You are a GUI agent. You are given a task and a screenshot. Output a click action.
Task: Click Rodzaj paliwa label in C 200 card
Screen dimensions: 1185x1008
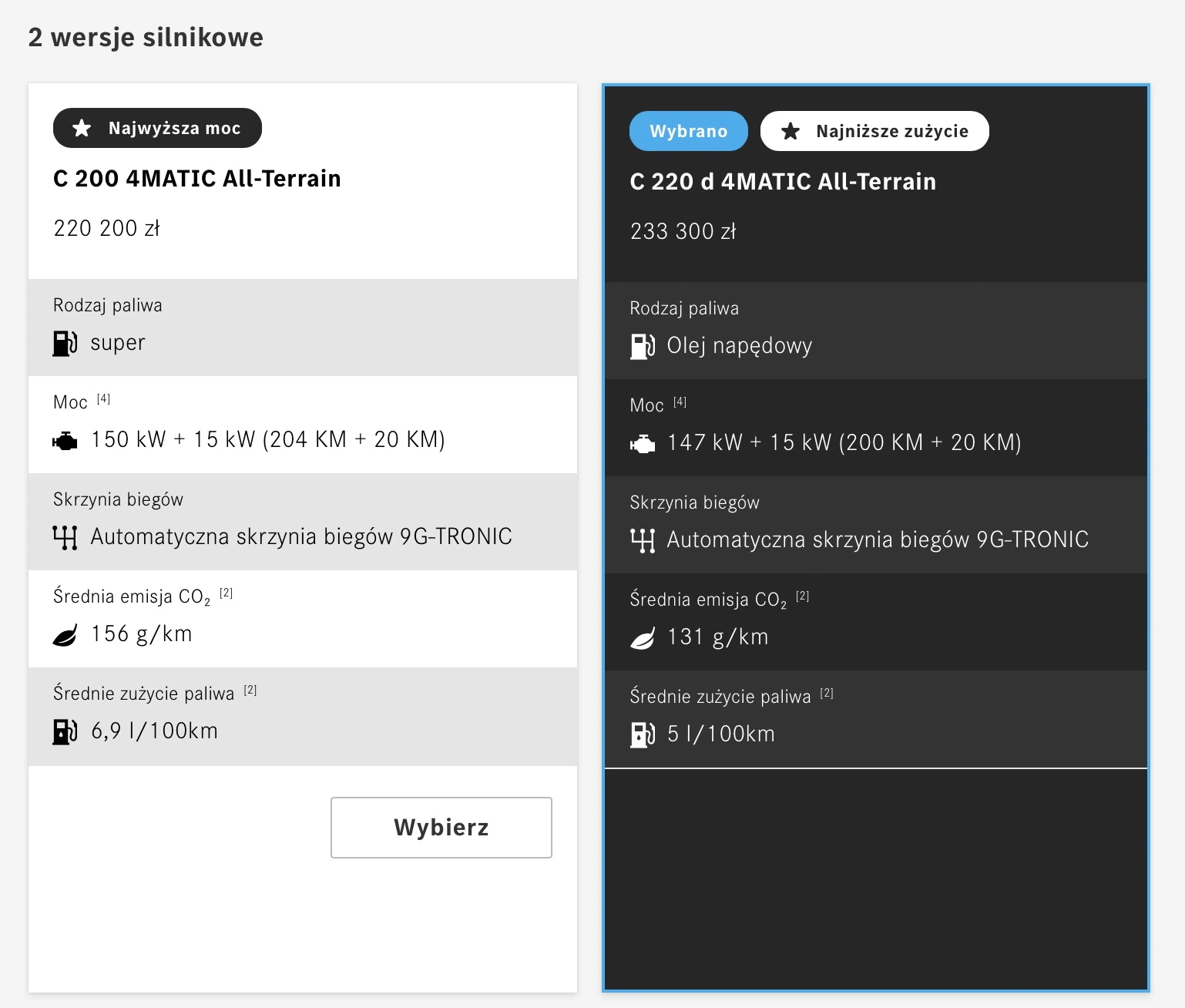(108, 306)
